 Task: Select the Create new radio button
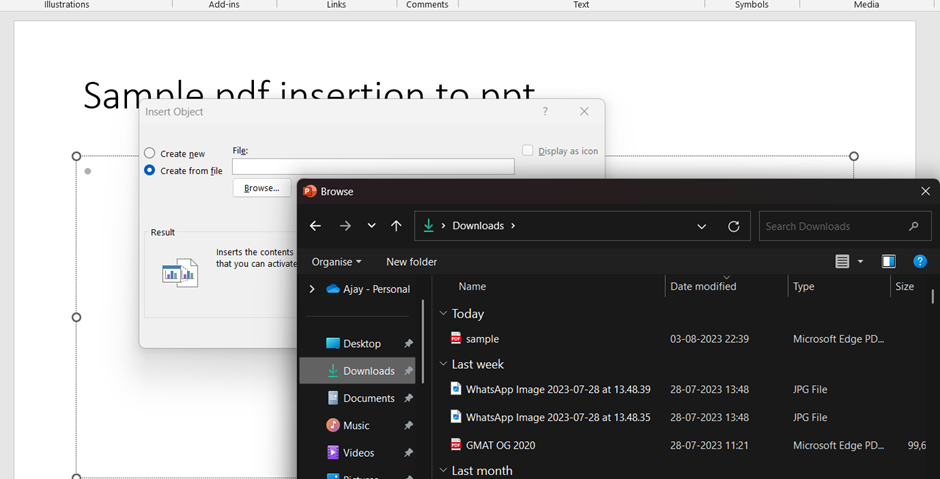pyautogui.click(x=150, y=153)
